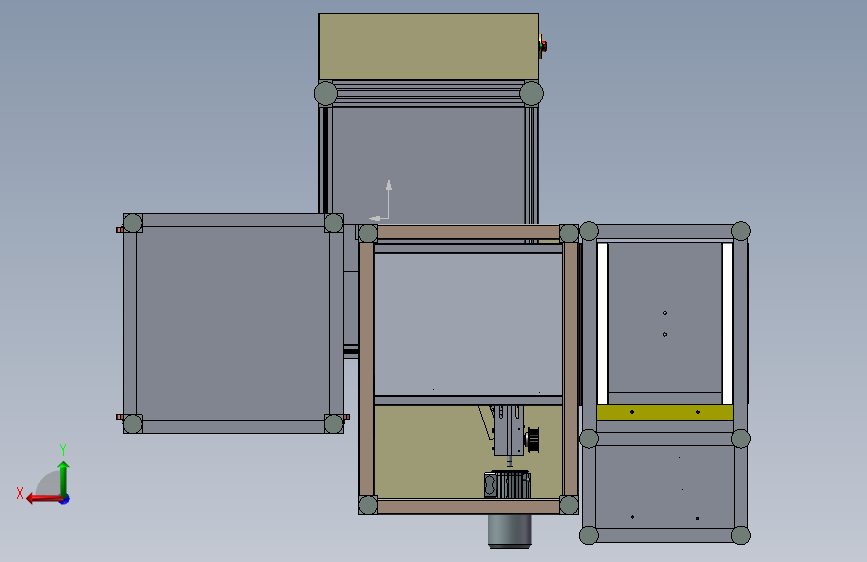Select the black timing pulley
This screenshot has height=562, width=867.
[x=533, y=439]
